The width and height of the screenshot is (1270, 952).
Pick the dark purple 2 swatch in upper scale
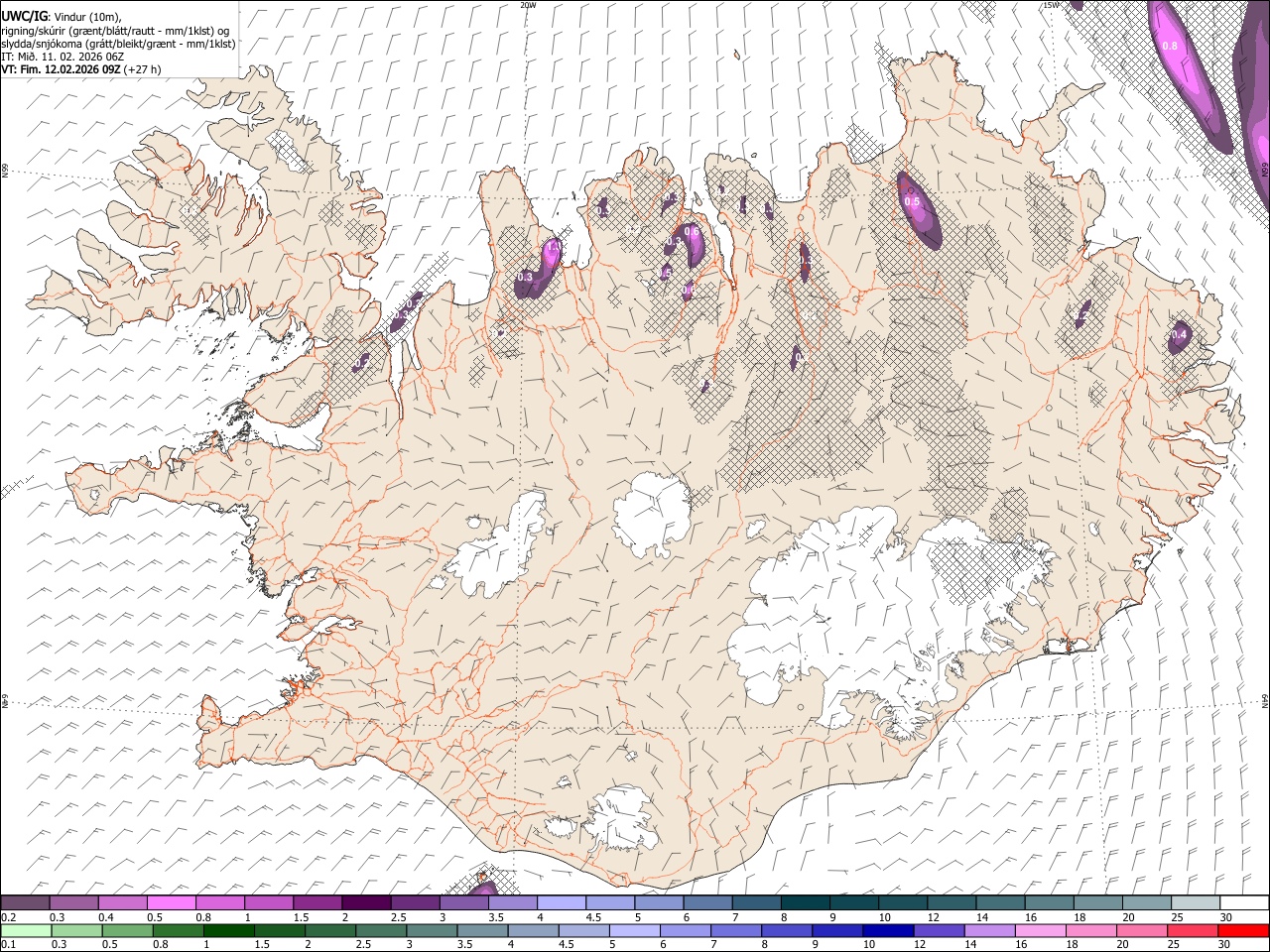click(x=366, y=903)
